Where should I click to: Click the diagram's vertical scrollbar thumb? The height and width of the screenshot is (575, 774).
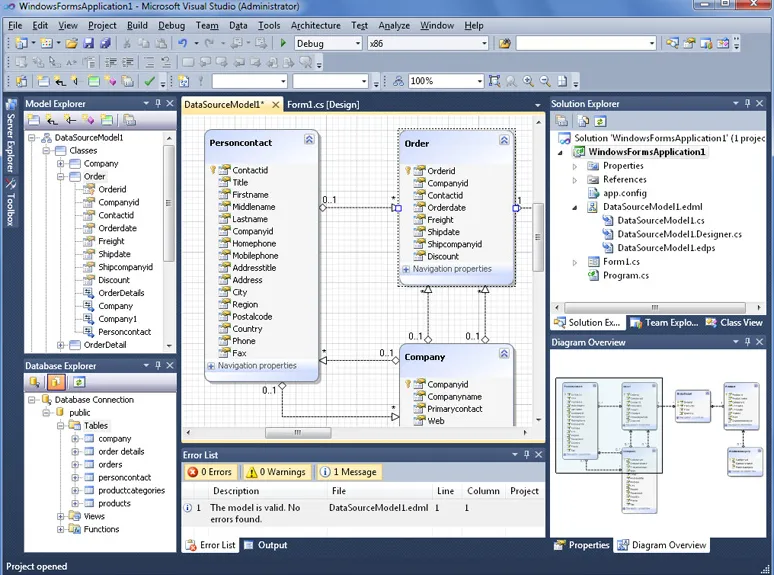click(538, 237)
